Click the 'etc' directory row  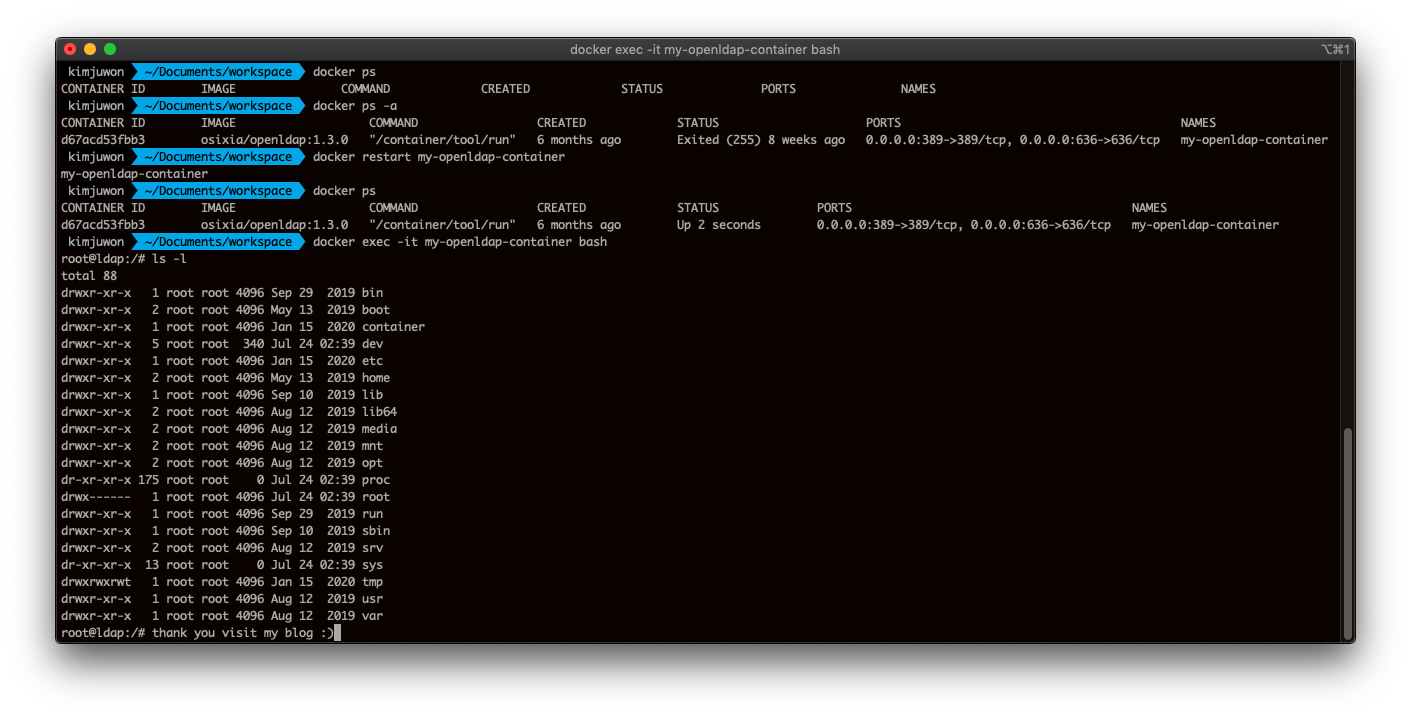222,361
